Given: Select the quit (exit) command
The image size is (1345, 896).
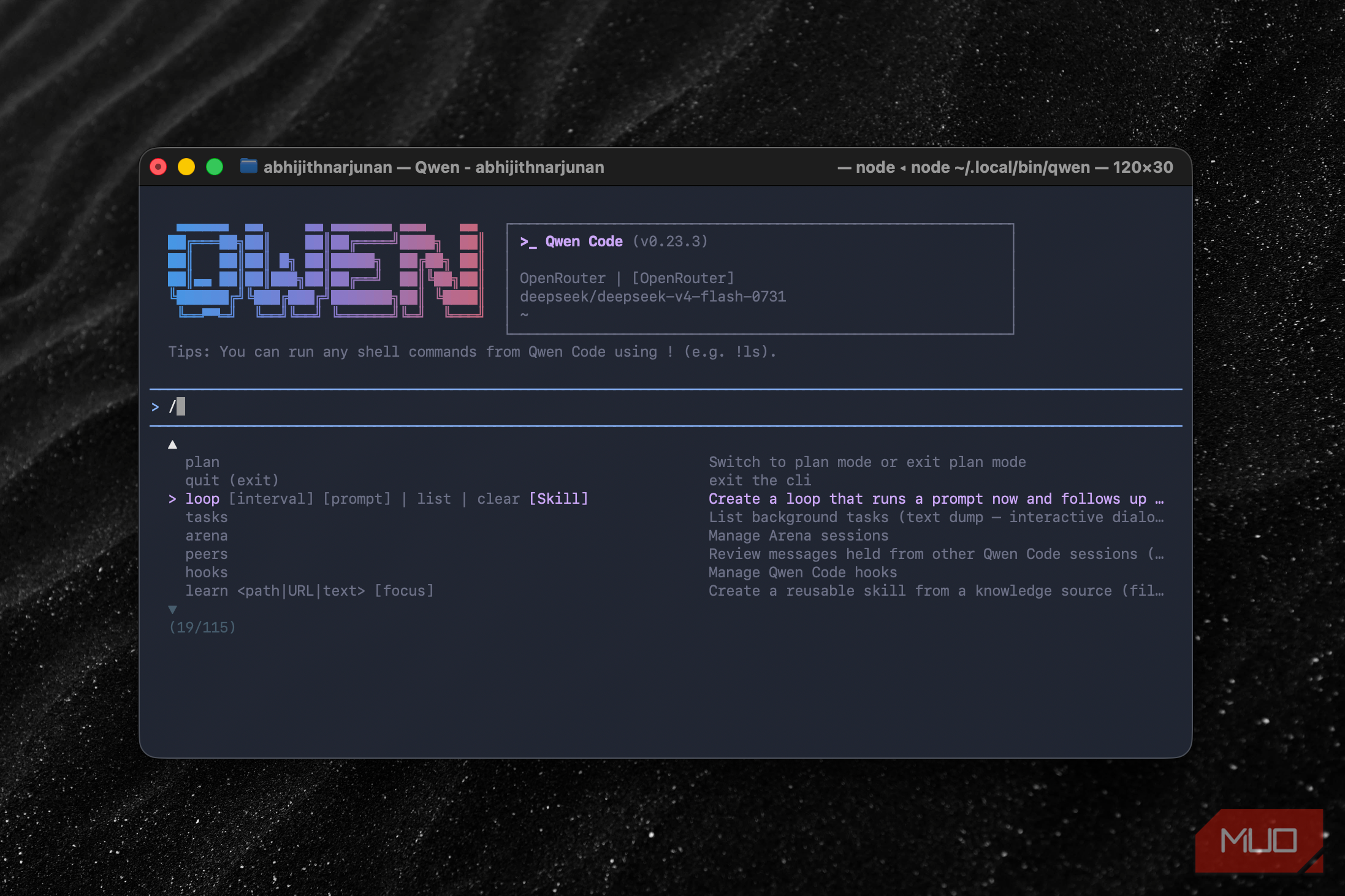Looking at the screenshot, I should [x=232, y=480].
